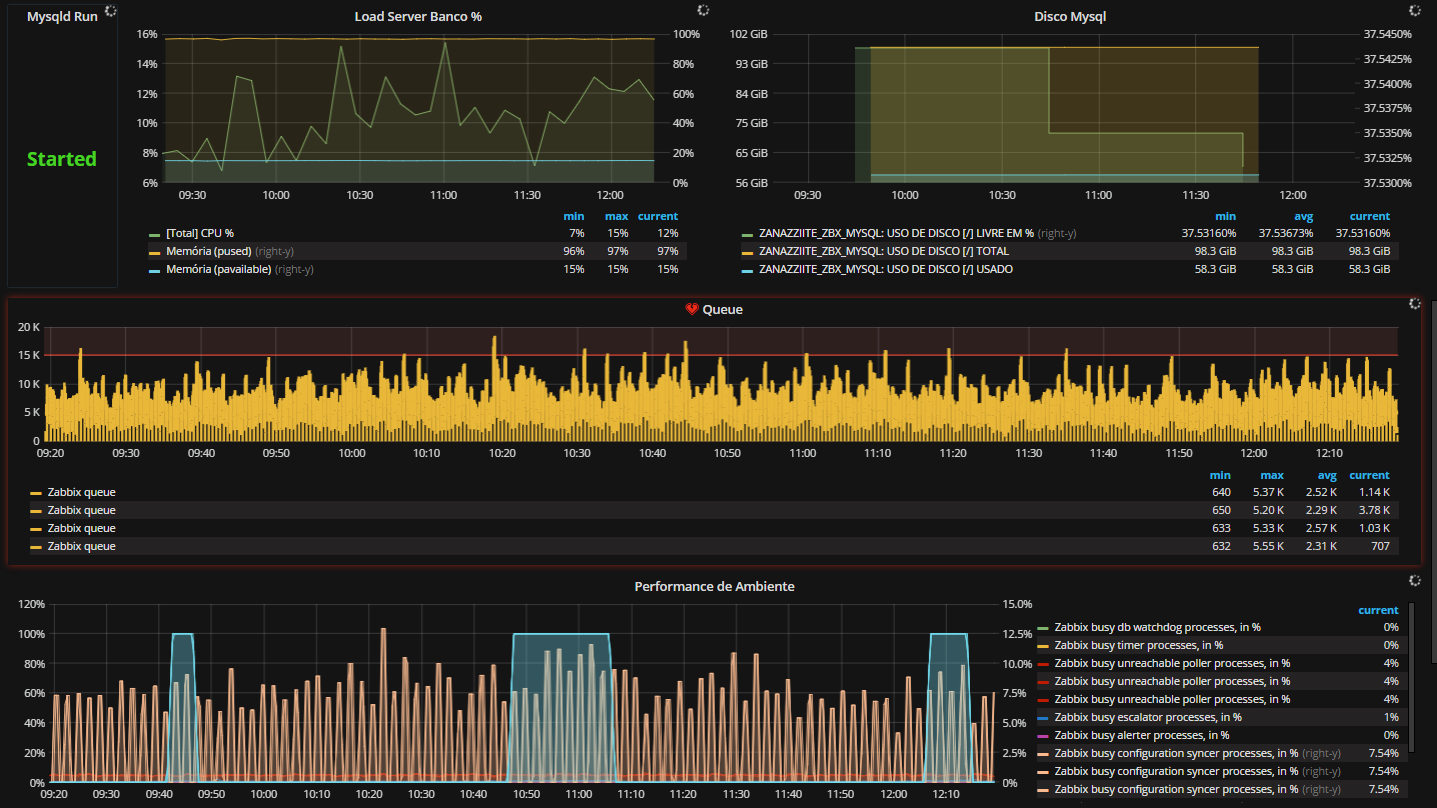Sort Disco Mysql legend by avg

[1302, 216]
